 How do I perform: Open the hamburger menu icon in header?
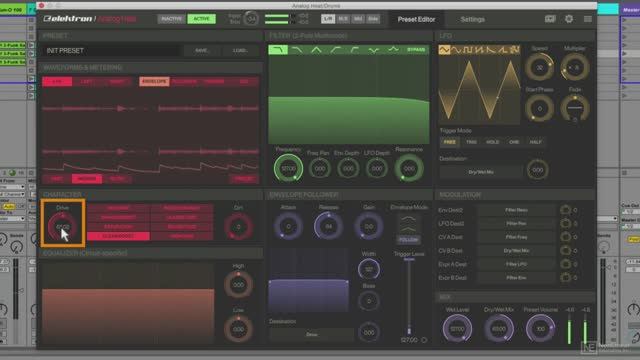pyautogui.click(x=588, y=19)
